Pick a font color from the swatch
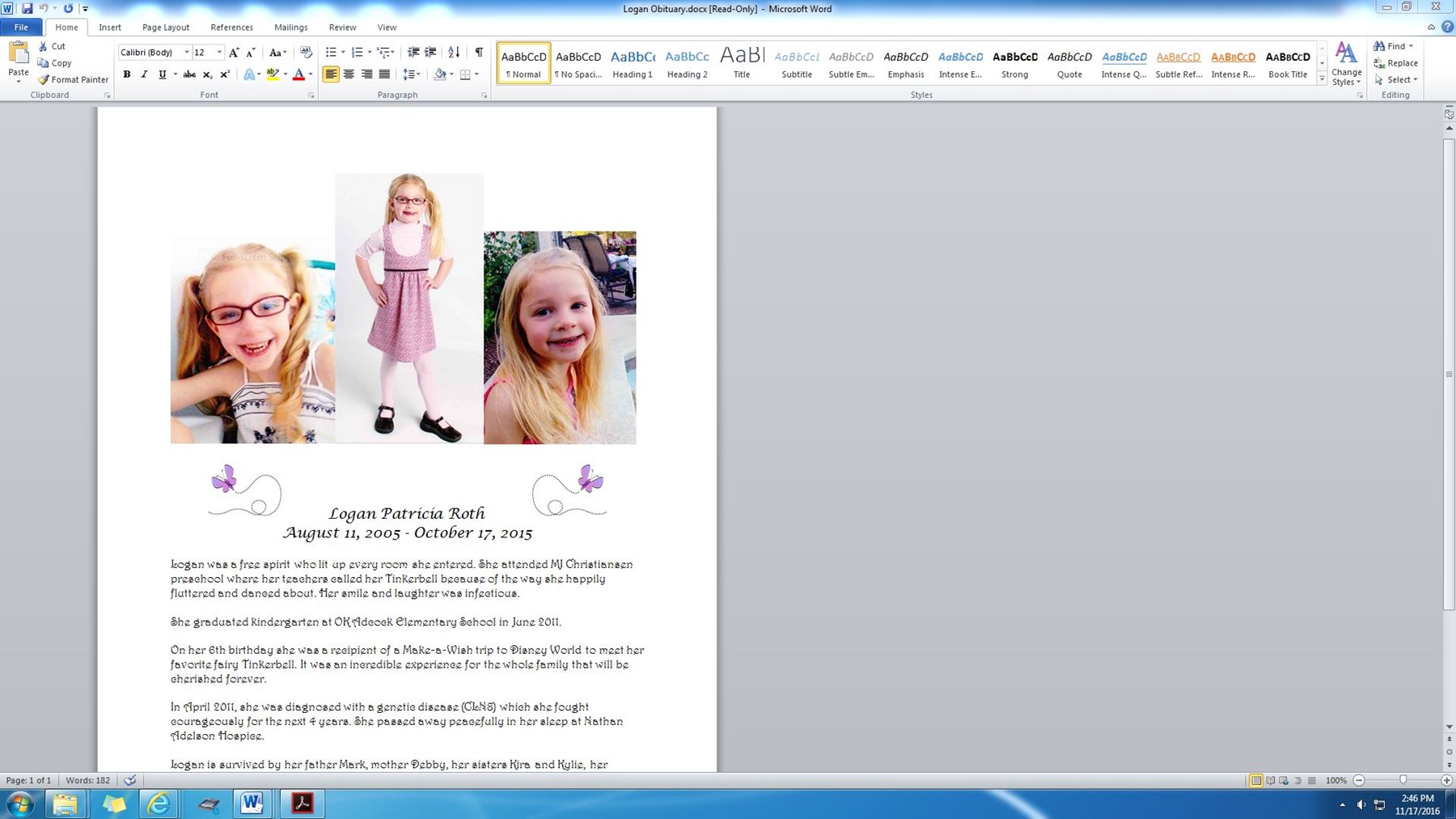This screenshot has width=1456, height=819. pyautogui.click(x=300, y=74)
